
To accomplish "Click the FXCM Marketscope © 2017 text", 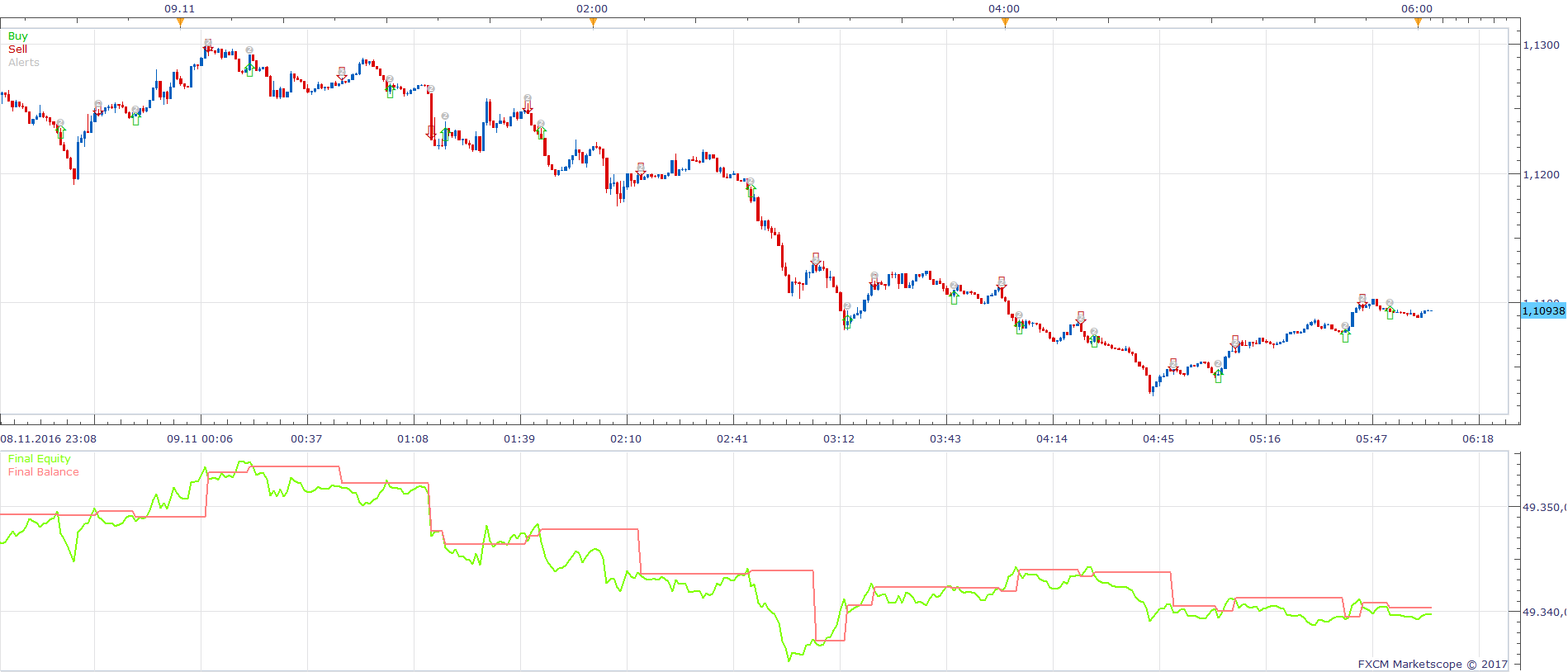I will (1433, 665).
